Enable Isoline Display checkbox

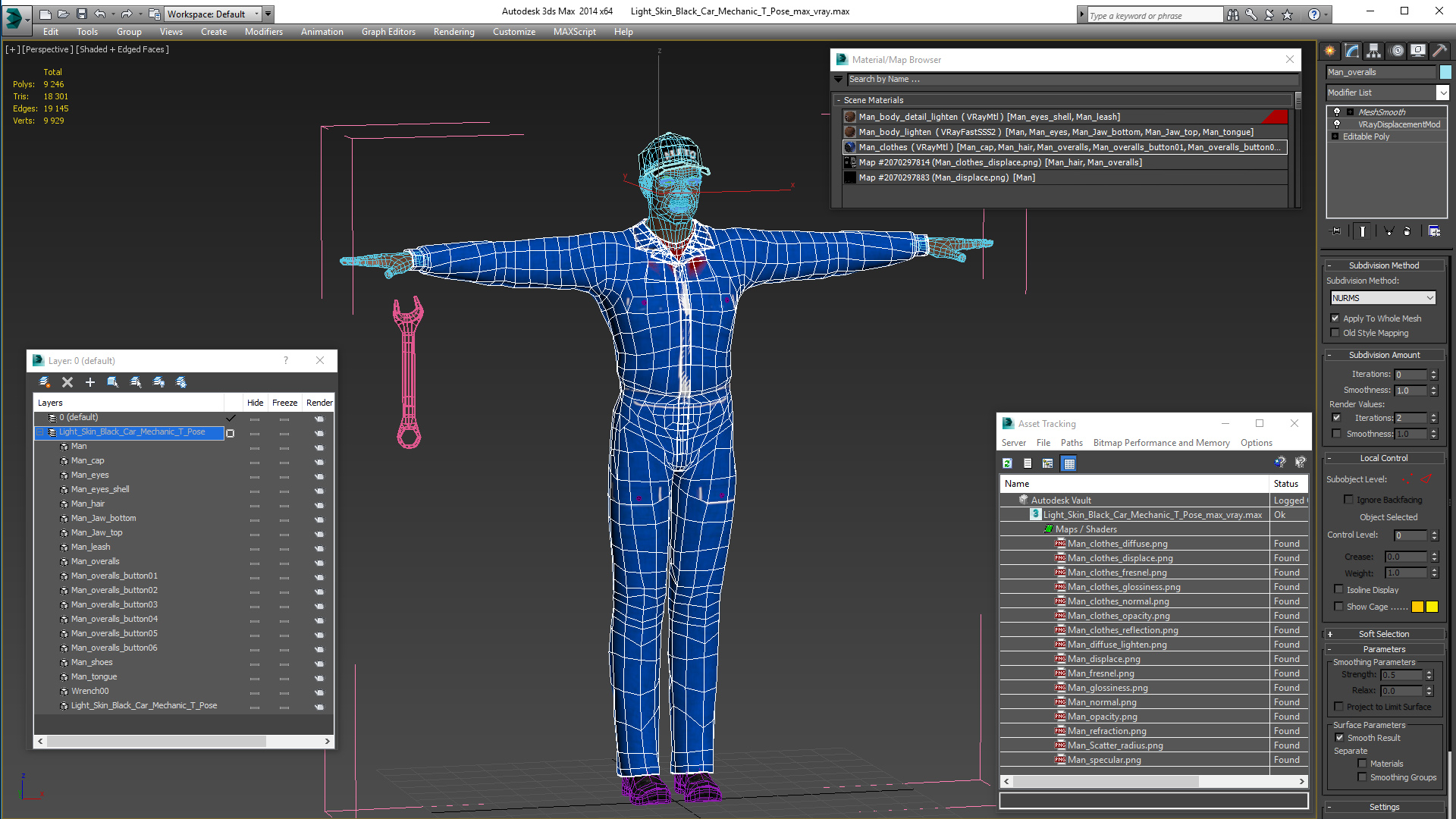pos(1339,589)
